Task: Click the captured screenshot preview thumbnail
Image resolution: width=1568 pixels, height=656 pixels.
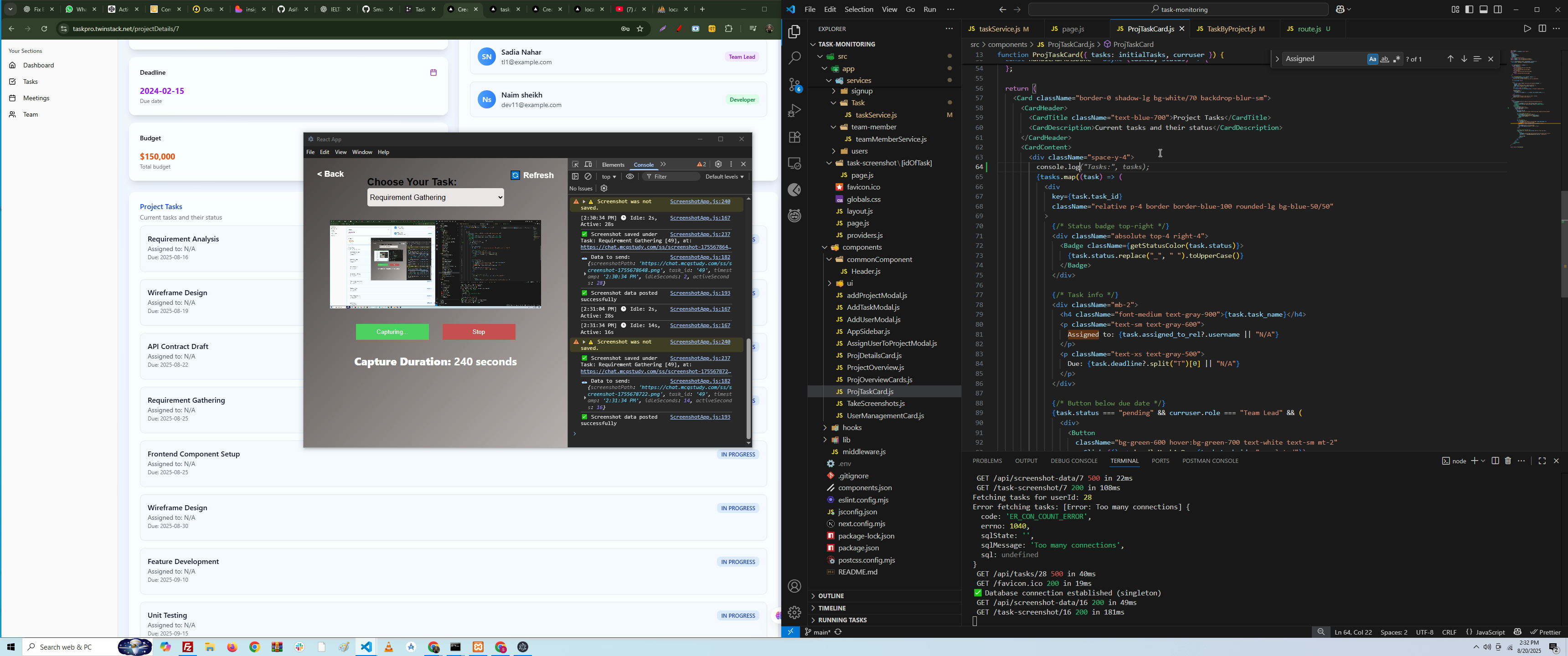Action: pos(435,264)
